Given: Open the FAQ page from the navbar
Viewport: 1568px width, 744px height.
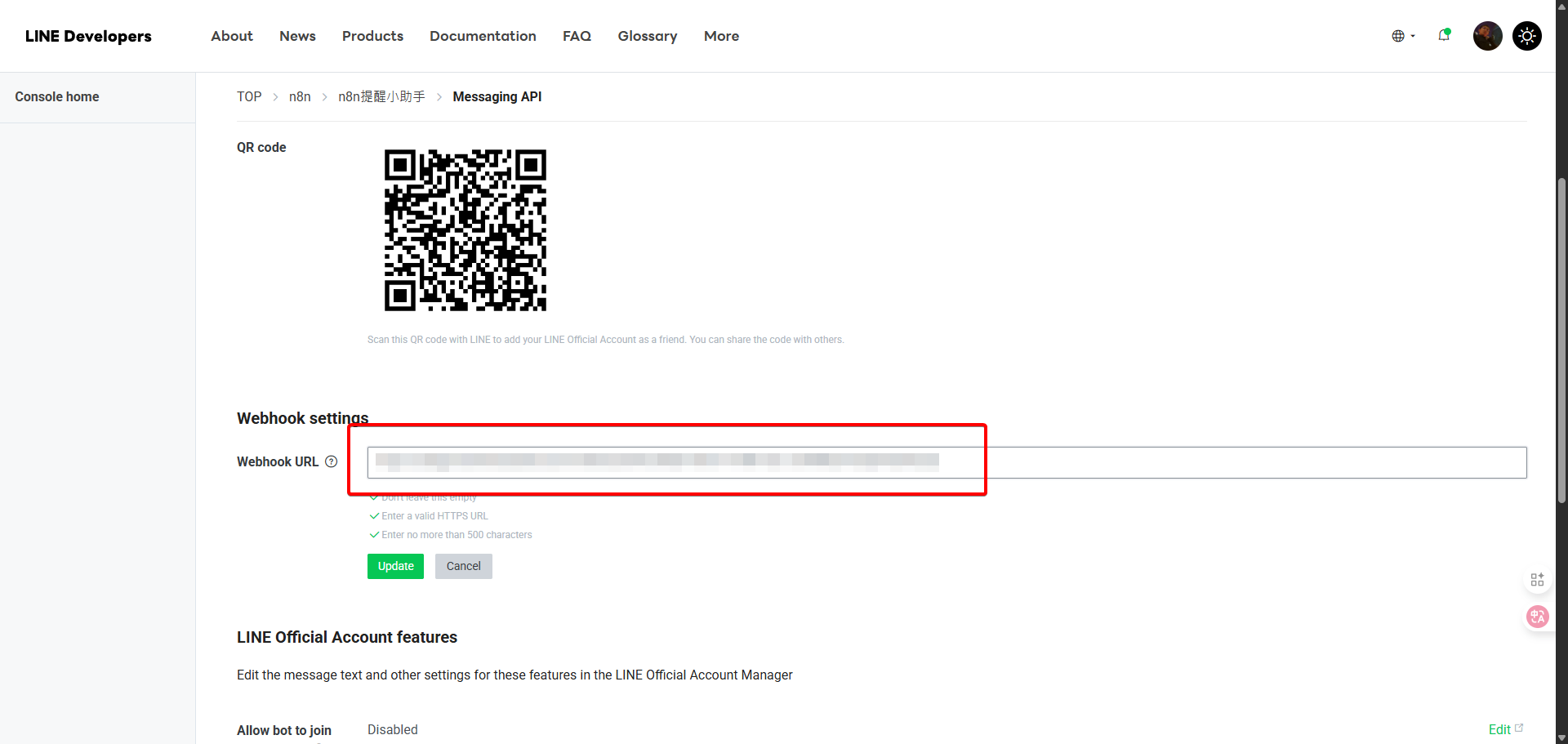Looking at the screenshot, I should pos(577,36).
